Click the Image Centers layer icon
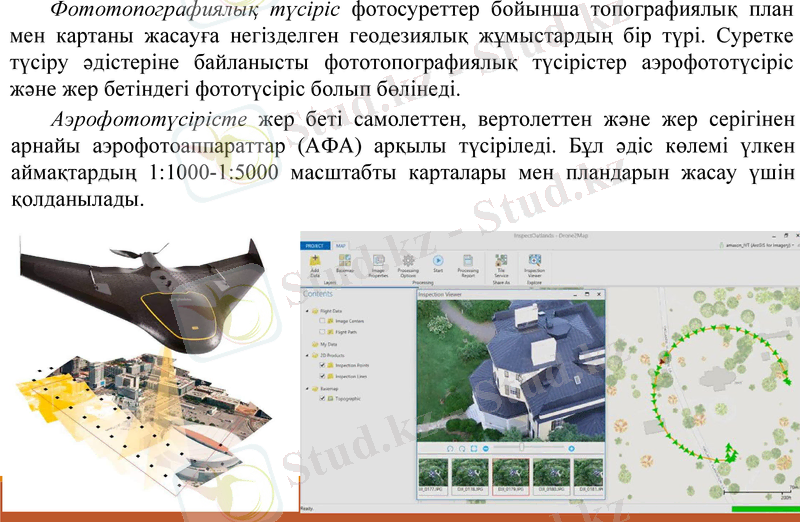This screenshot has height=522, width=800. click(x=331, y=321)
